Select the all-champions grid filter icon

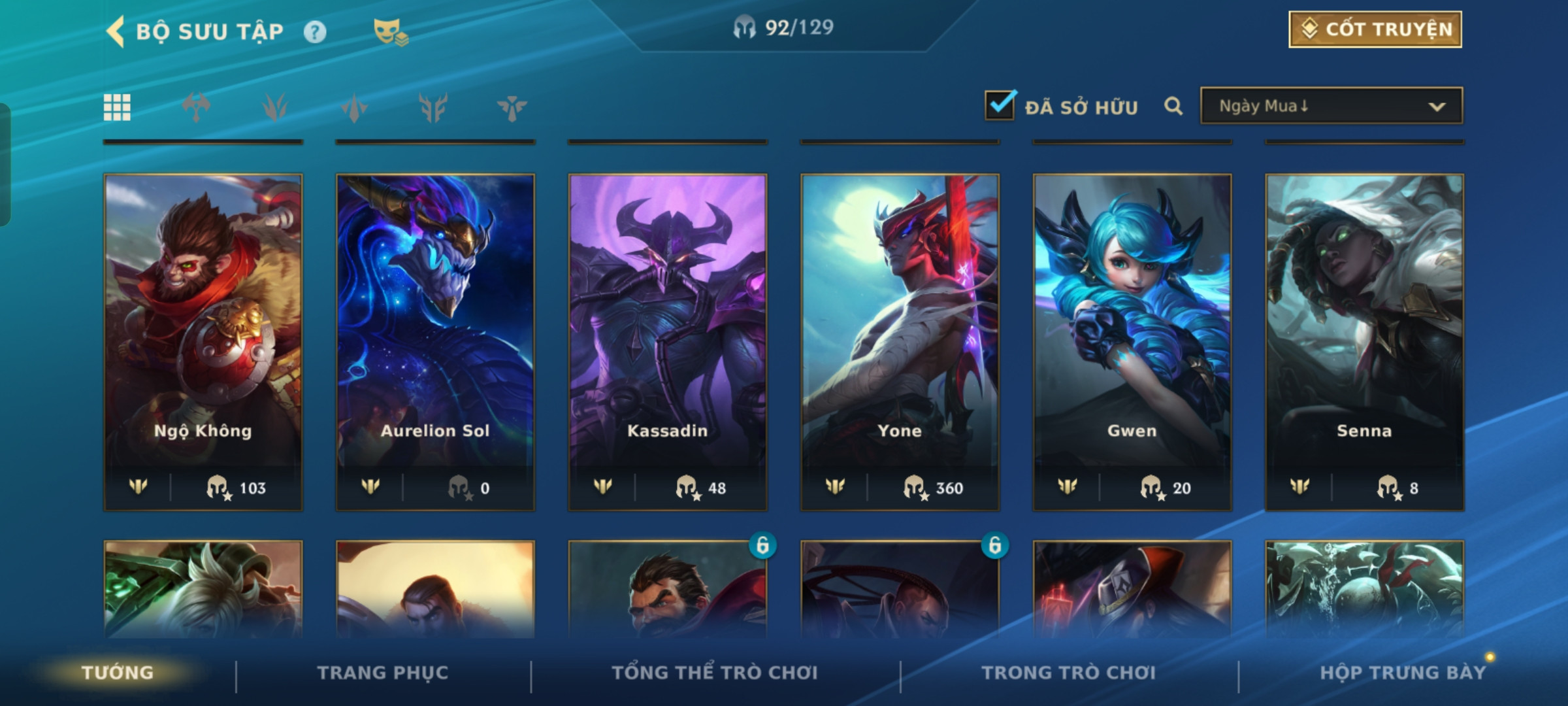117,107
